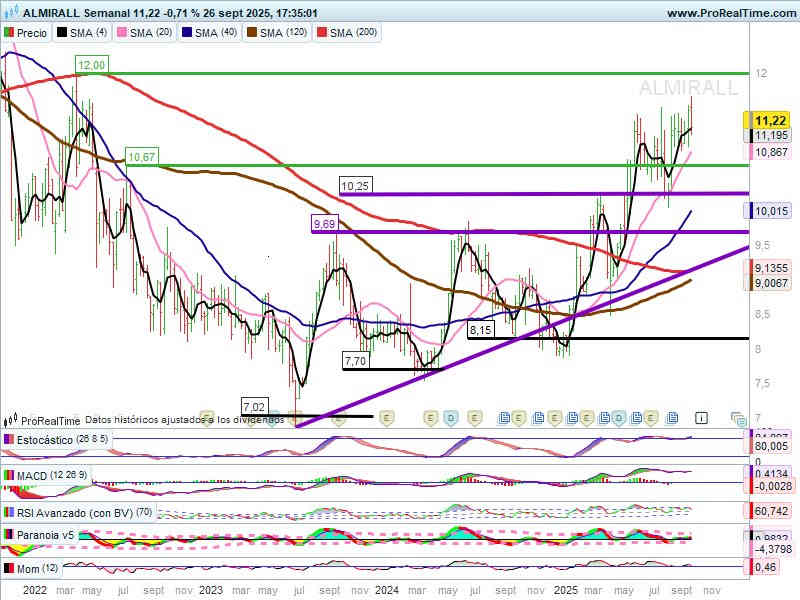The height and width of the screenshot is (600, 800).
Task: Click the 80,005 Estocástico value
Action: tap(770, 446)
